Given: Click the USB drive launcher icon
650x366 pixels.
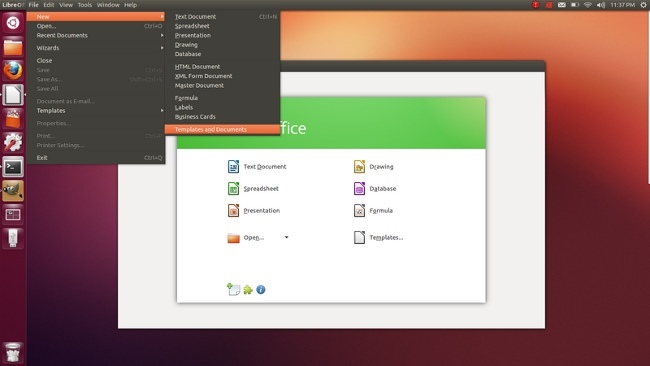Looking at the screenshot, I should [13, 239].
